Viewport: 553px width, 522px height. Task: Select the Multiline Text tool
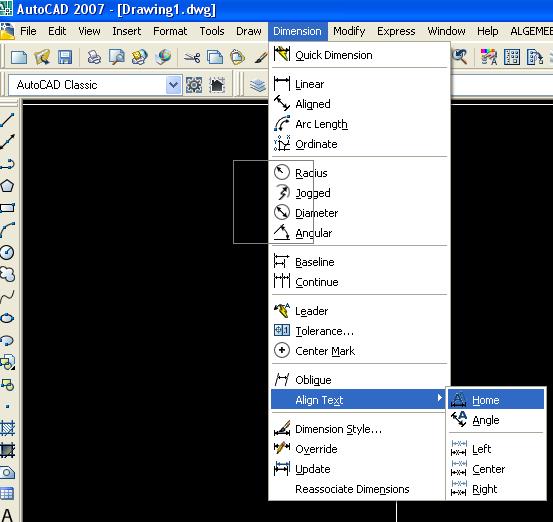[7, 515]
